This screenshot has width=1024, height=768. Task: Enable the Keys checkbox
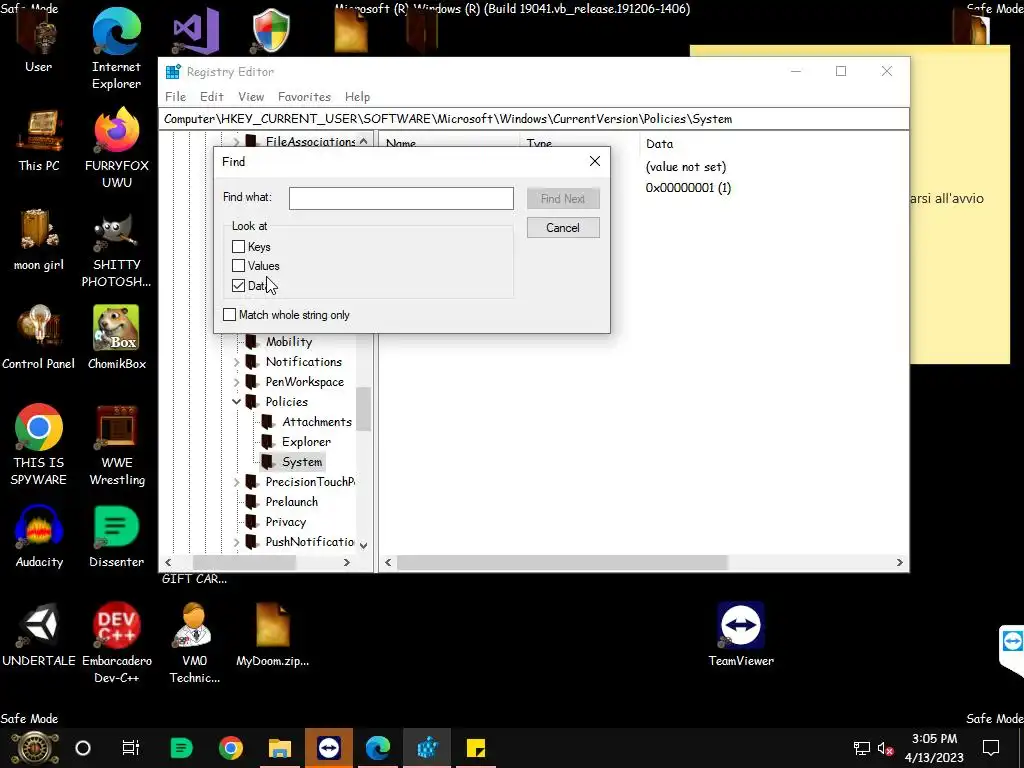click(238, 246)
